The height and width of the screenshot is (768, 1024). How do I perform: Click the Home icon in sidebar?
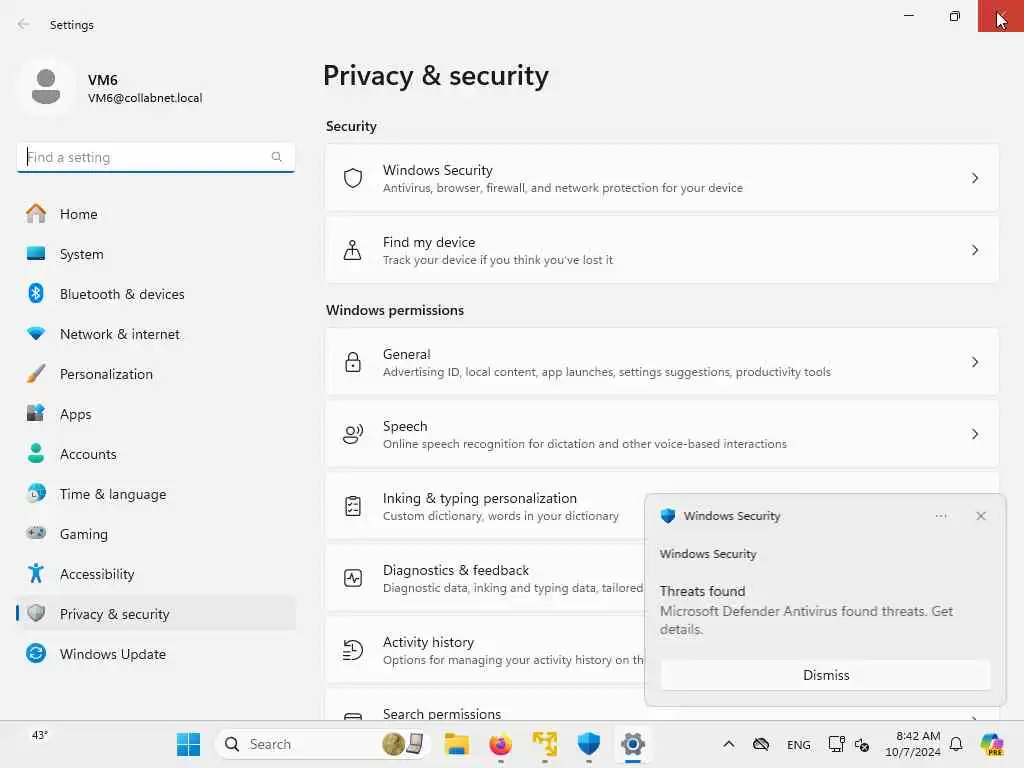point(36,214)
